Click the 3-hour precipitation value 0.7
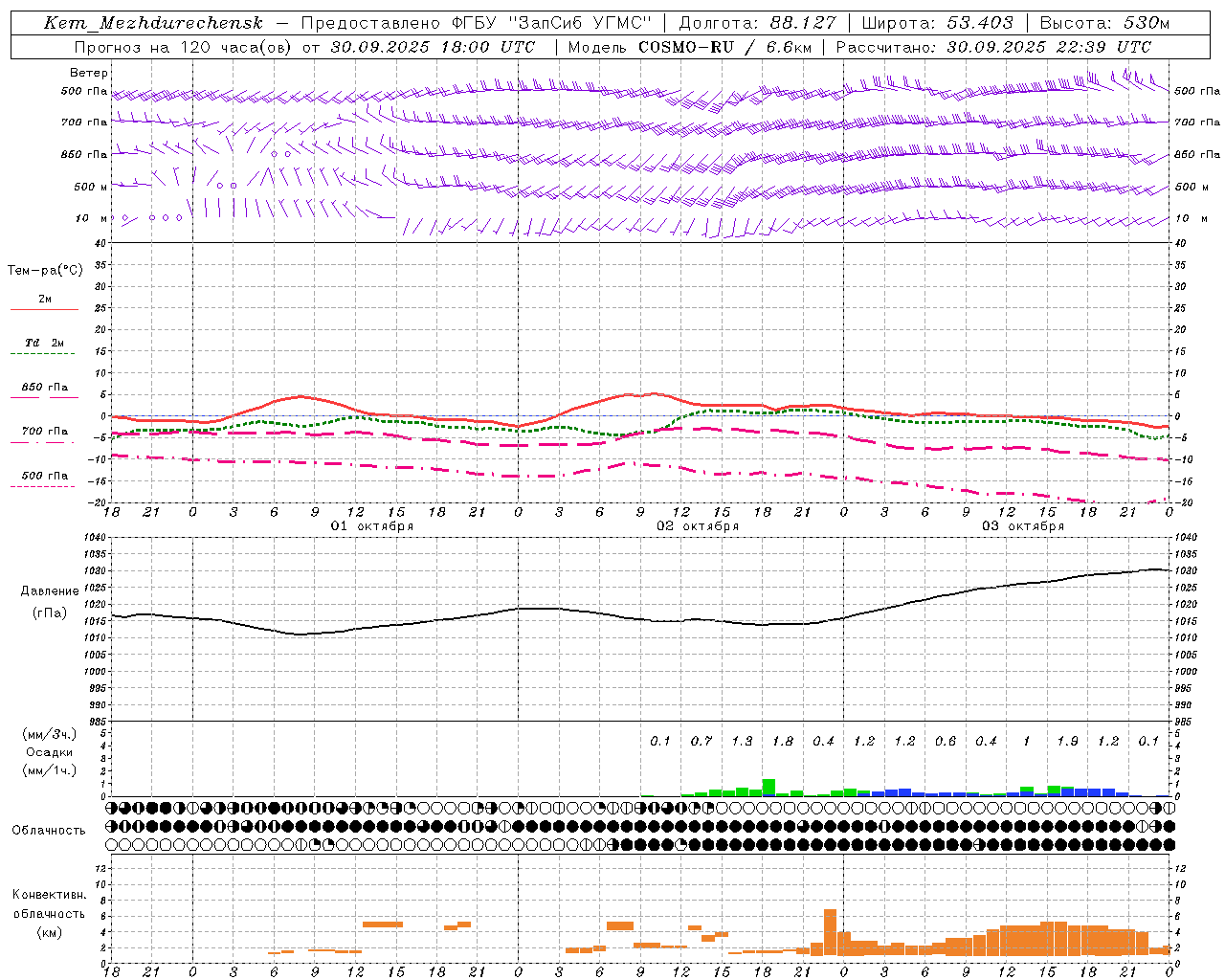Viewport: 1225px width, 980px height. 702,741
